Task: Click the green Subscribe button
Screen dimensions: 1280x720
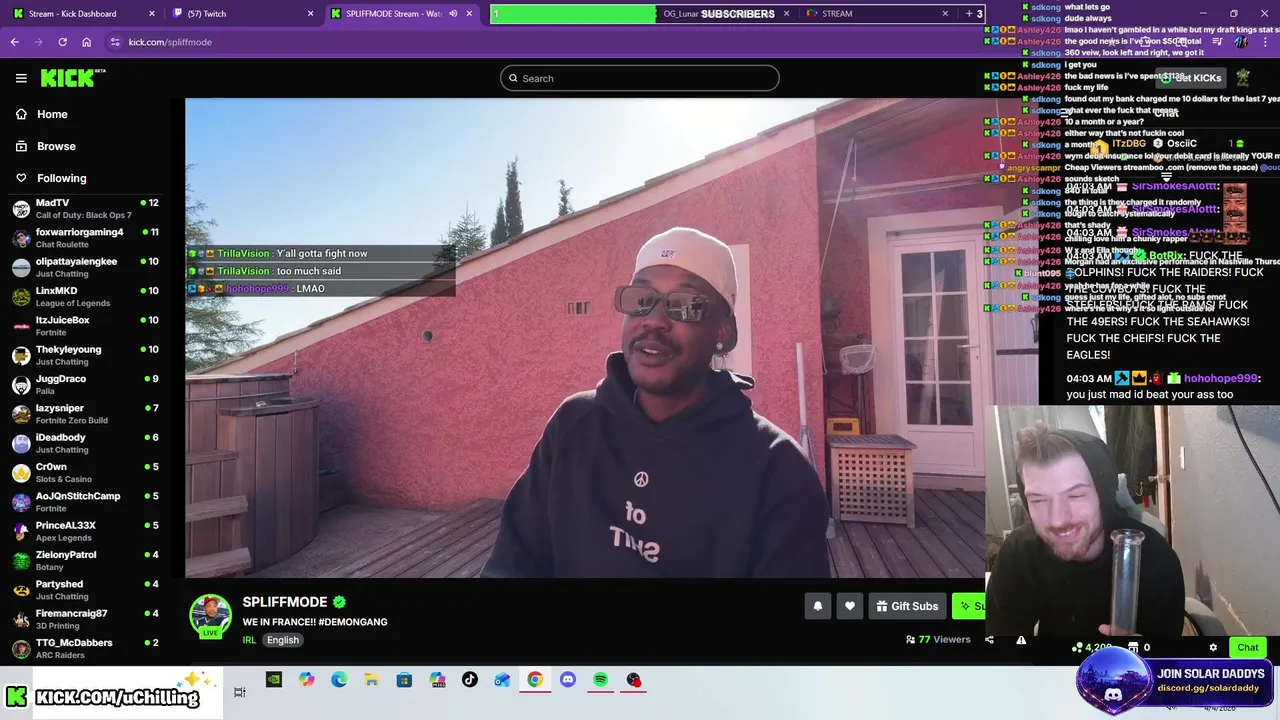Action: click(969, 606)
